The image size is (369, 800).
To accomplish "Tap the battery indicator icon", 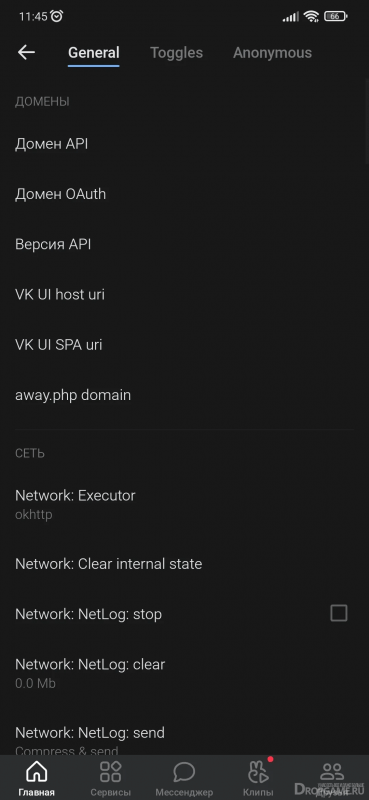I will click(335, 16).
